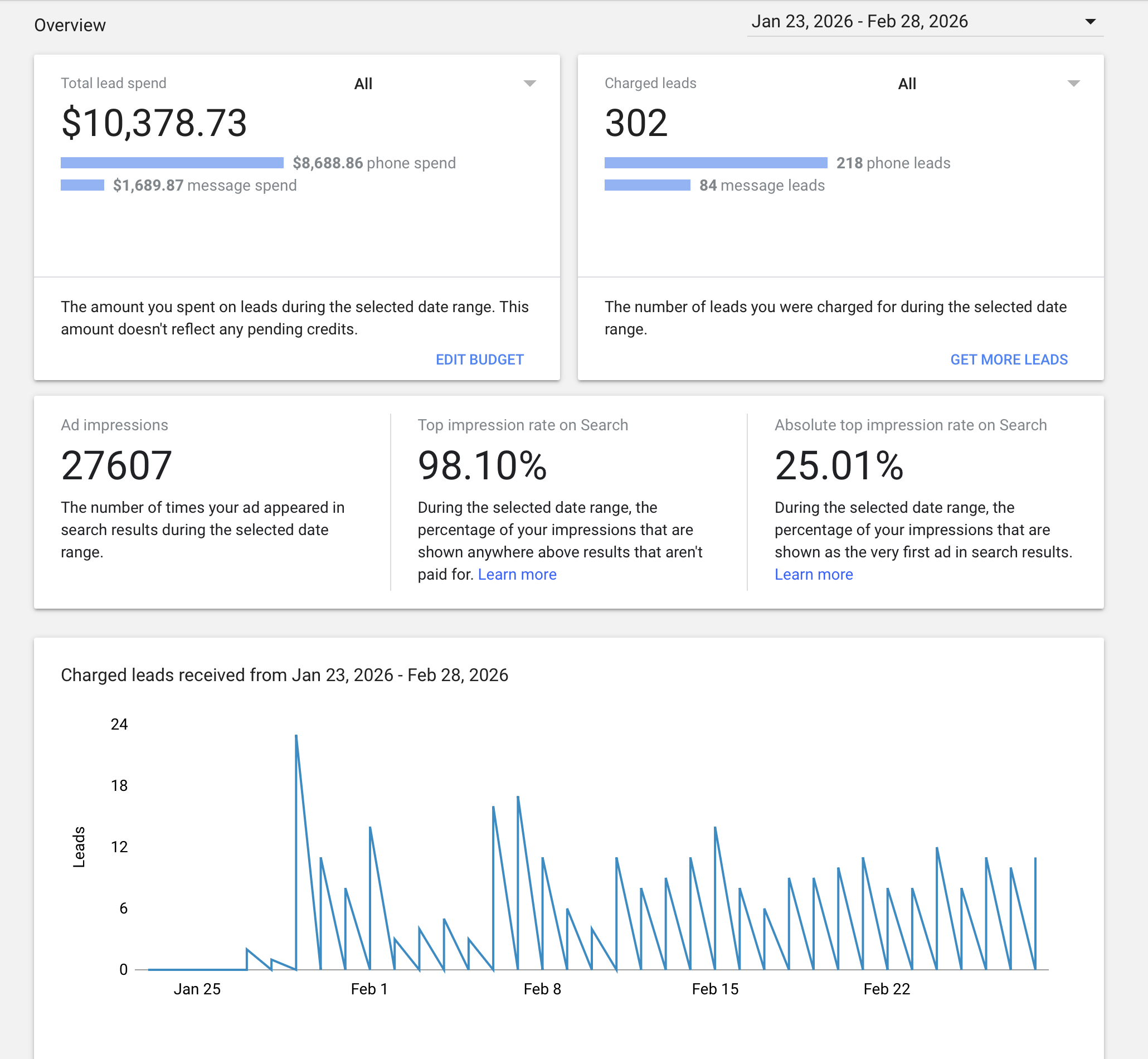Screen dimensions: 1148x1059
Task: Open the date range dropdown arrow
Action: tap(1089, 22)
